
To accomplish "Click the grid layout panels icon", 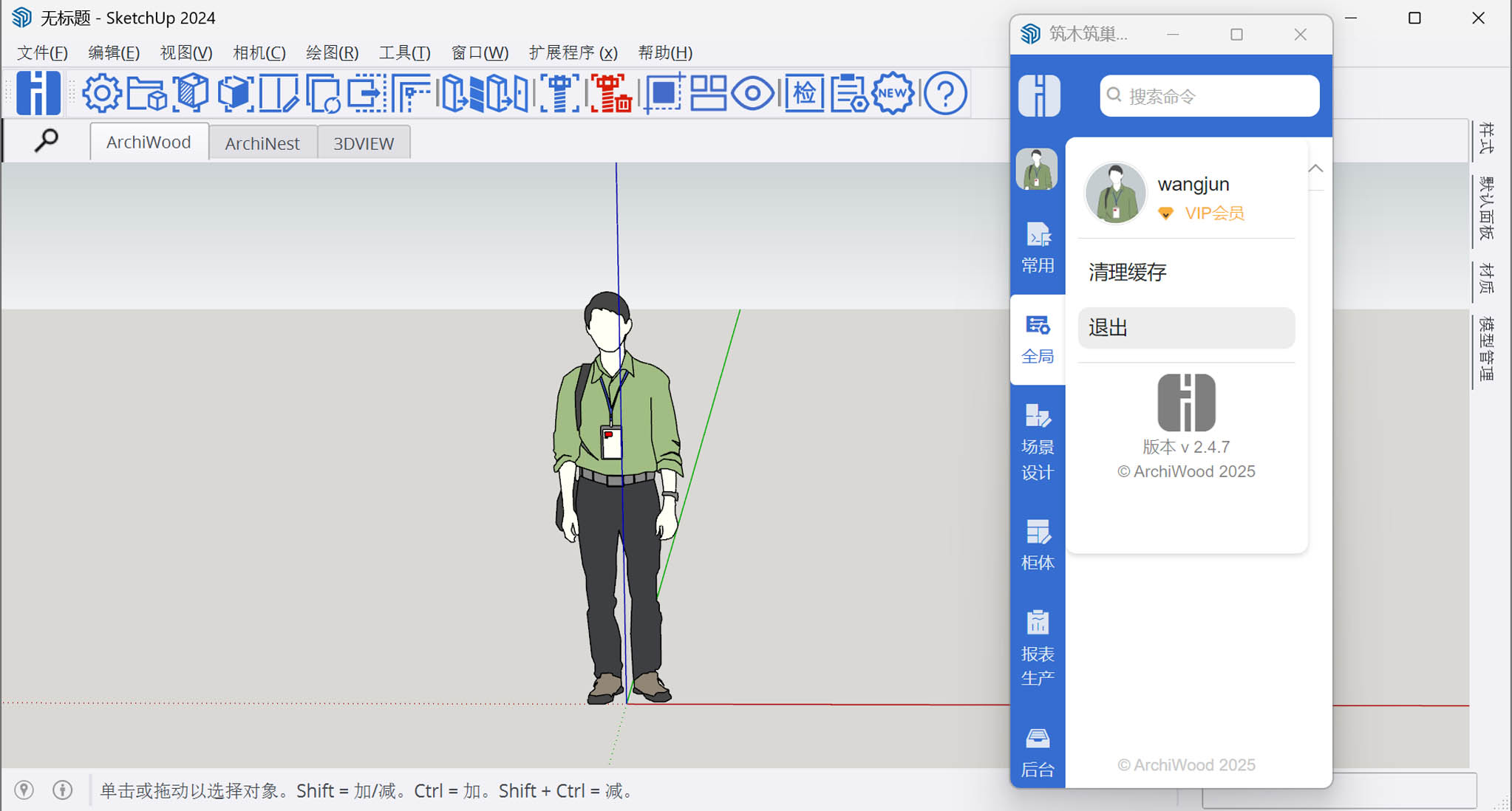I will (708, 93).
